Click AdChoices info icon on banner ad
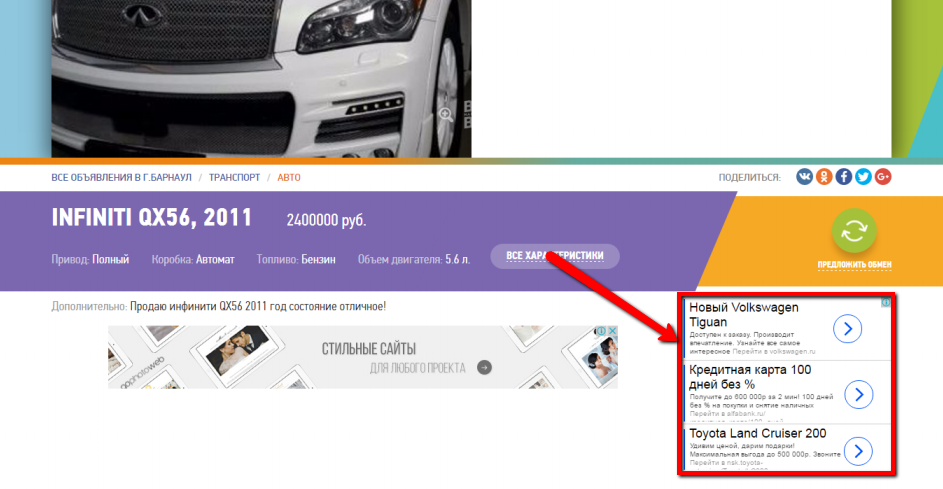 pos(601,331)
